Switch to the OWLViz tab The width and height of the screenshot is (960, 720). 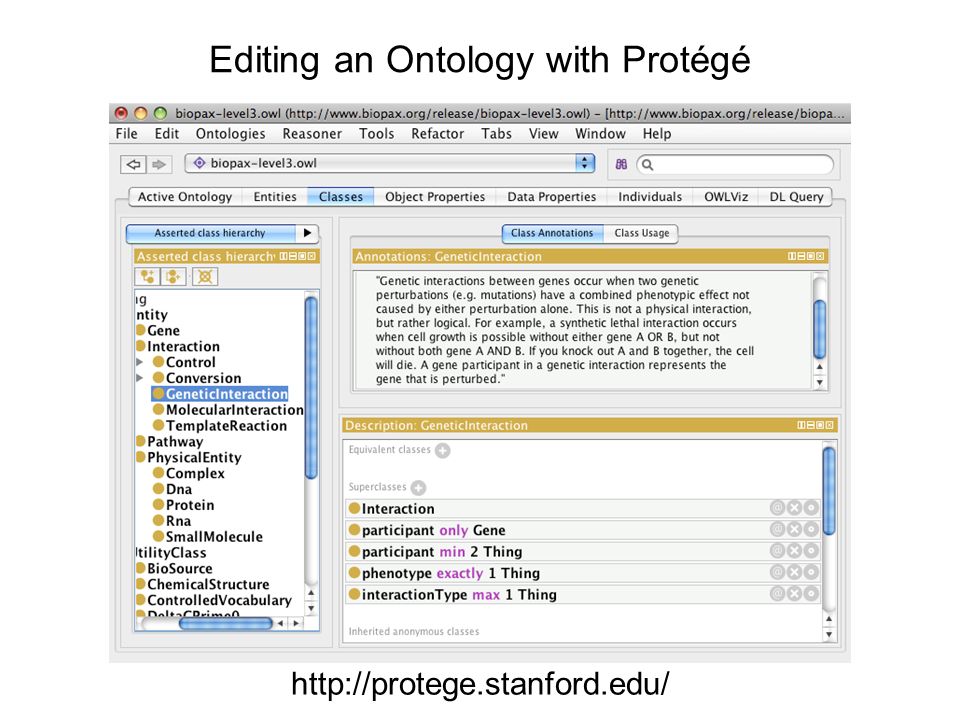tap(726, 197)
